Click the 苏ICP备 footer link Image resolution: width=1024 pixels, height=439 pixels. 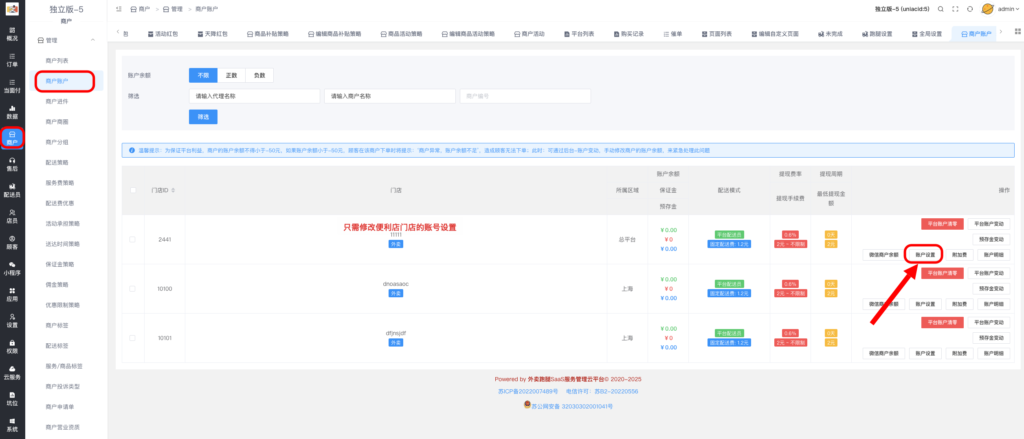(528, 391)
